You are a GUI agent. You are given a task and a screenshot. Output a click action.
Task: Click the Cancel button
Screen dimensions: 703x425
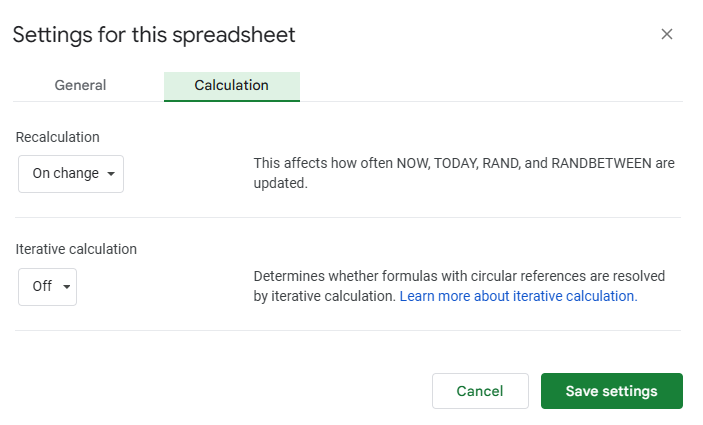point(480,391)
